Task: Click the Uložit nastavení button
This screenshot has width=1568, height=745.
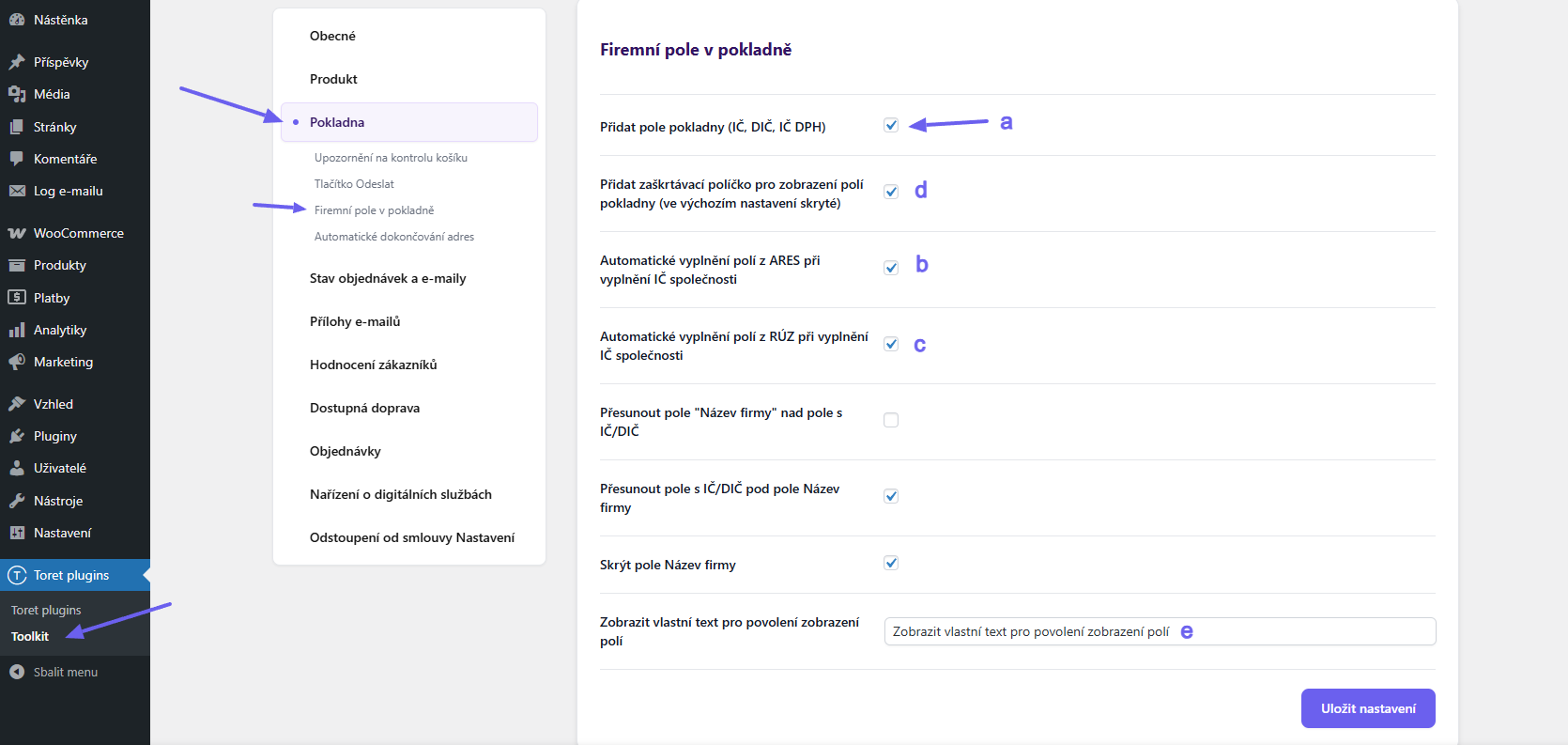Action: pos(1367,708)
